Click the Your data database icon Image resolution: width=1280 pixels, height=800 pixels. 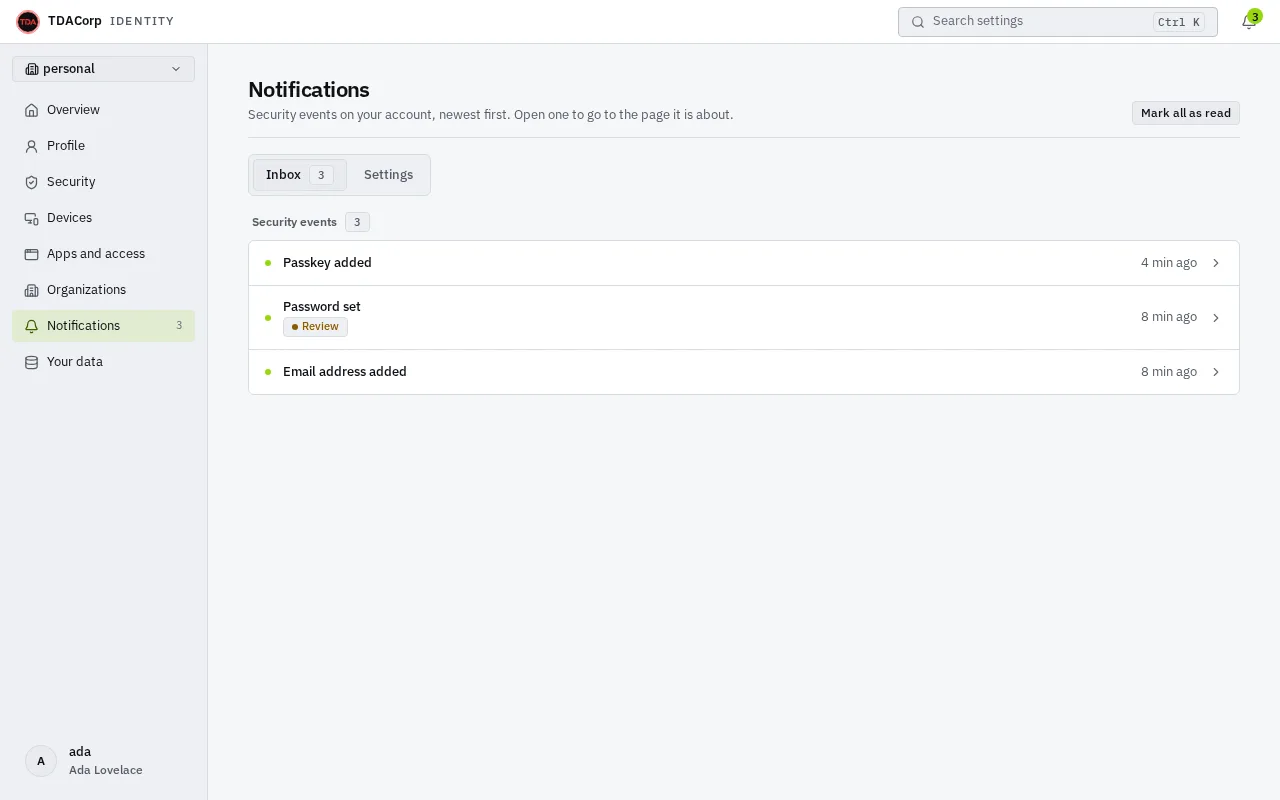coord(31,362)
